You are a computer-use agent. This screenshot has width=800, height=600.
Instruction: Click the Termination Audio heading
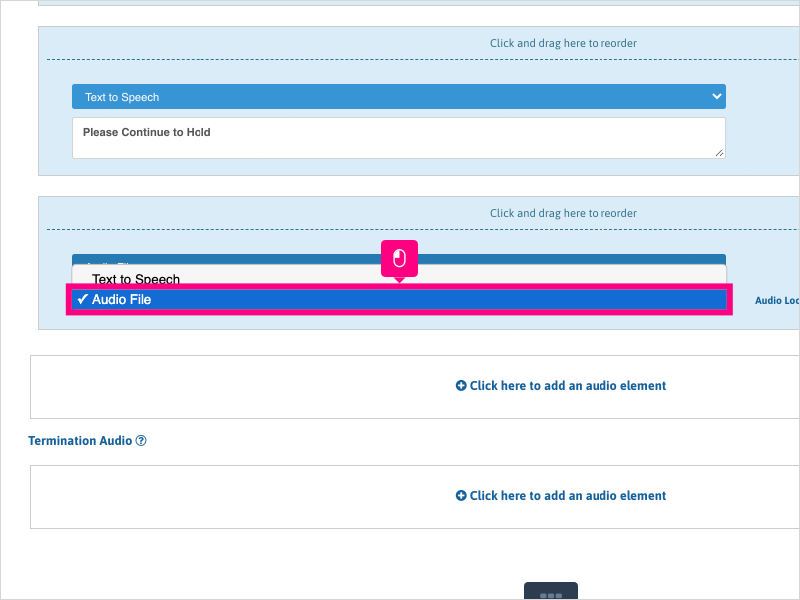80,440
